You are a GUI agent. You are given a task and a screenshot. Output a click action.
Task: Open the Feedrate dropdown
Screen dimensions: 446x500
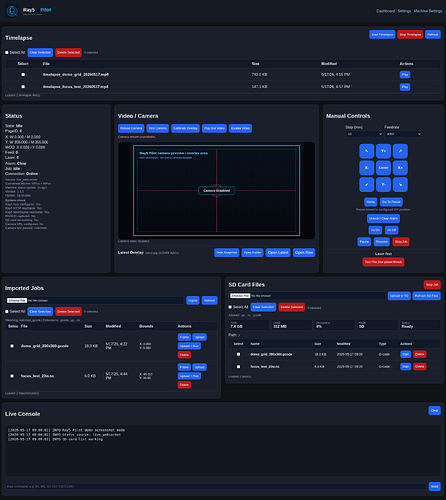click(403, 134)
